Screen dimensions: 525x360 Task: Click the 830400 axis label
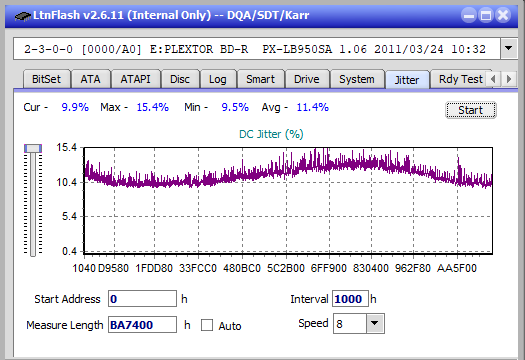[371, 268]
